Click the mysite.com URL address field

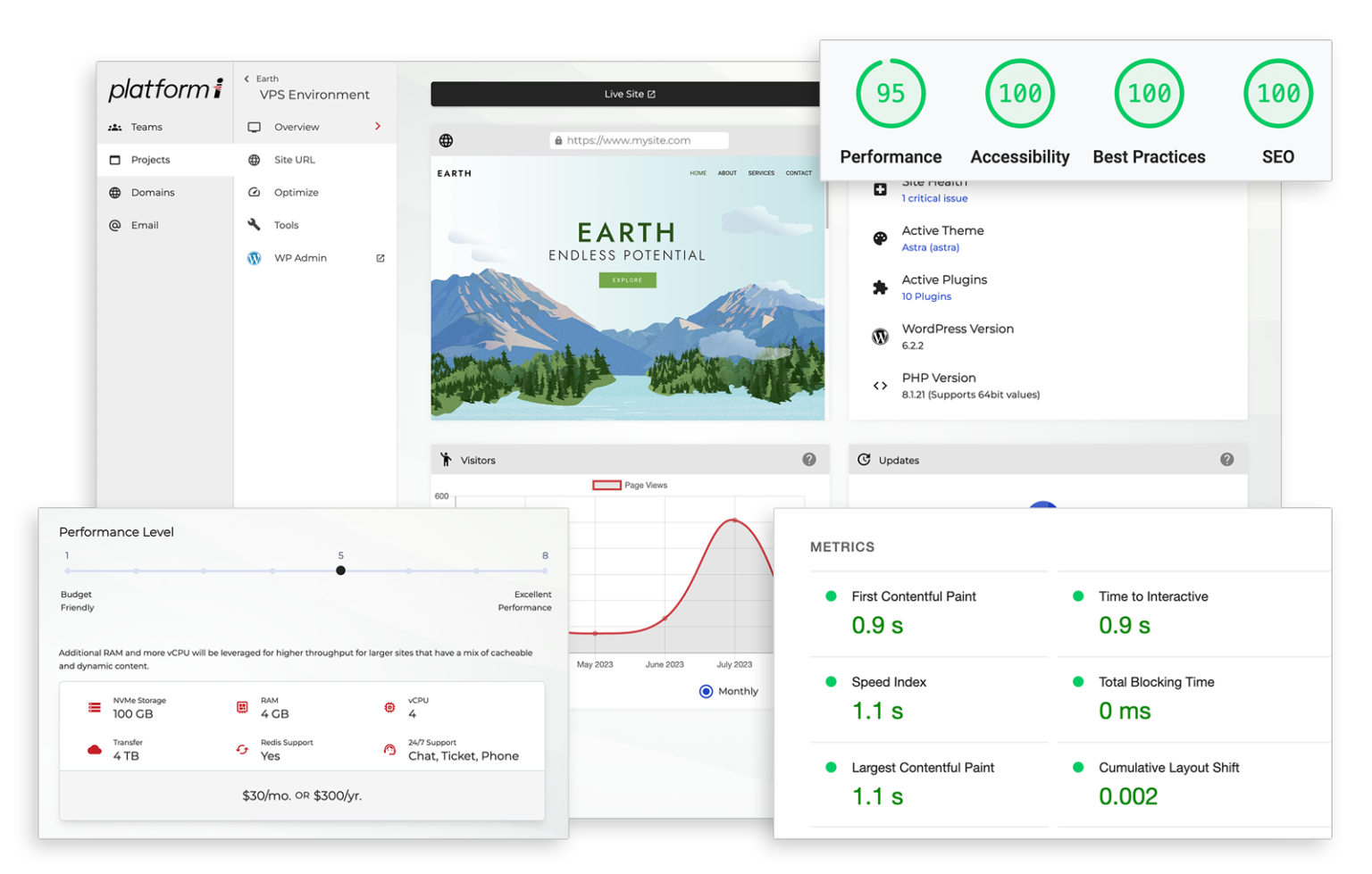click(639, 140)
